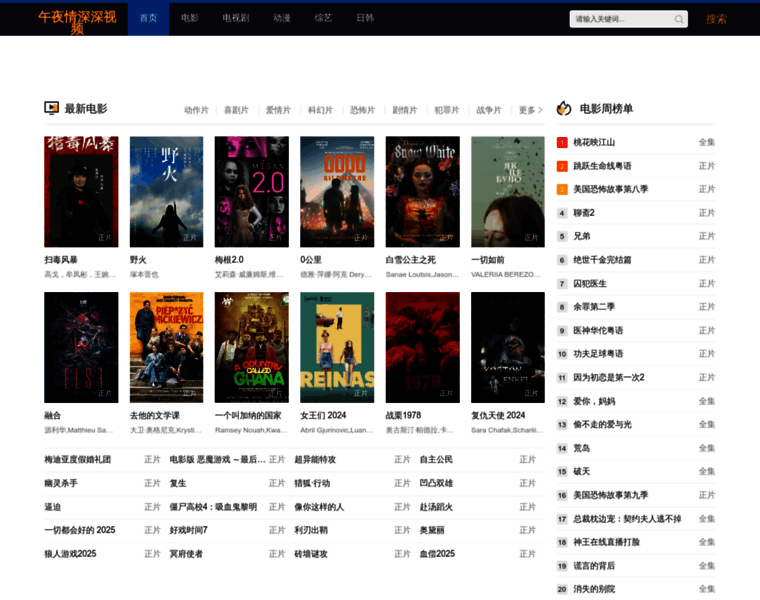Open the 一个叫加纳的国家 poster

(252, 347)
